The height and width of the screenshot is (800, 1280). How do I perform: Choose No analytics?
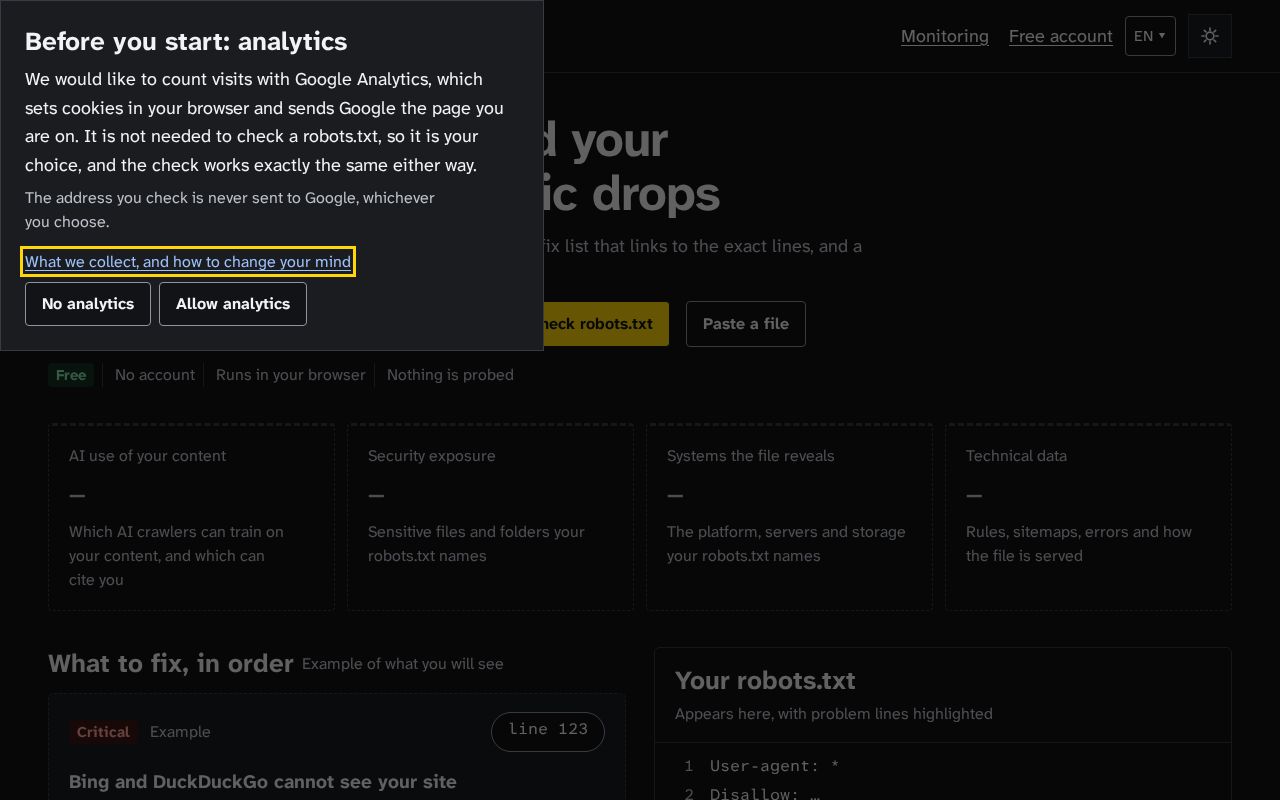pos(88,304)
